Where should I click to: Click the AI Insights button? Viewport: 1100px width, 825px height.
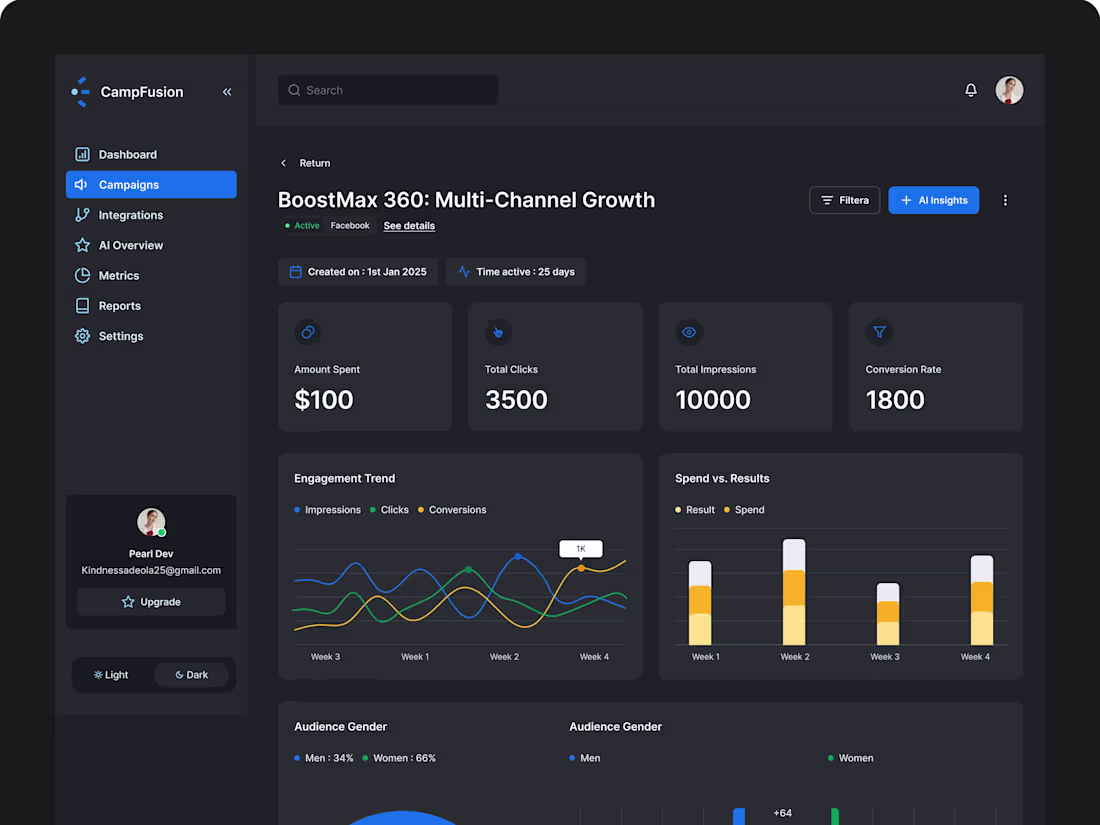point(933,200)
